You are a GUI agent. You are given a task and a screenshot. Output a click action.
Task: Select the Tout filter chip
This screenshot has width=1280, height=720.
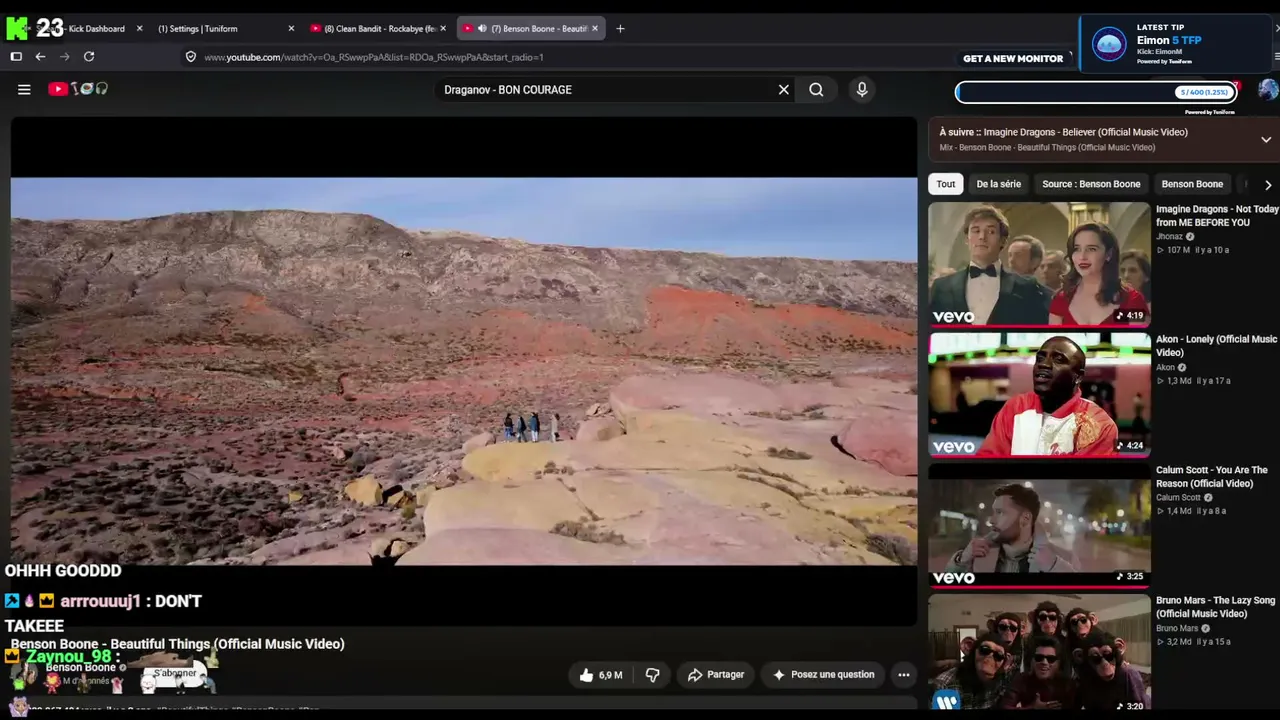(x=946, y=184)
